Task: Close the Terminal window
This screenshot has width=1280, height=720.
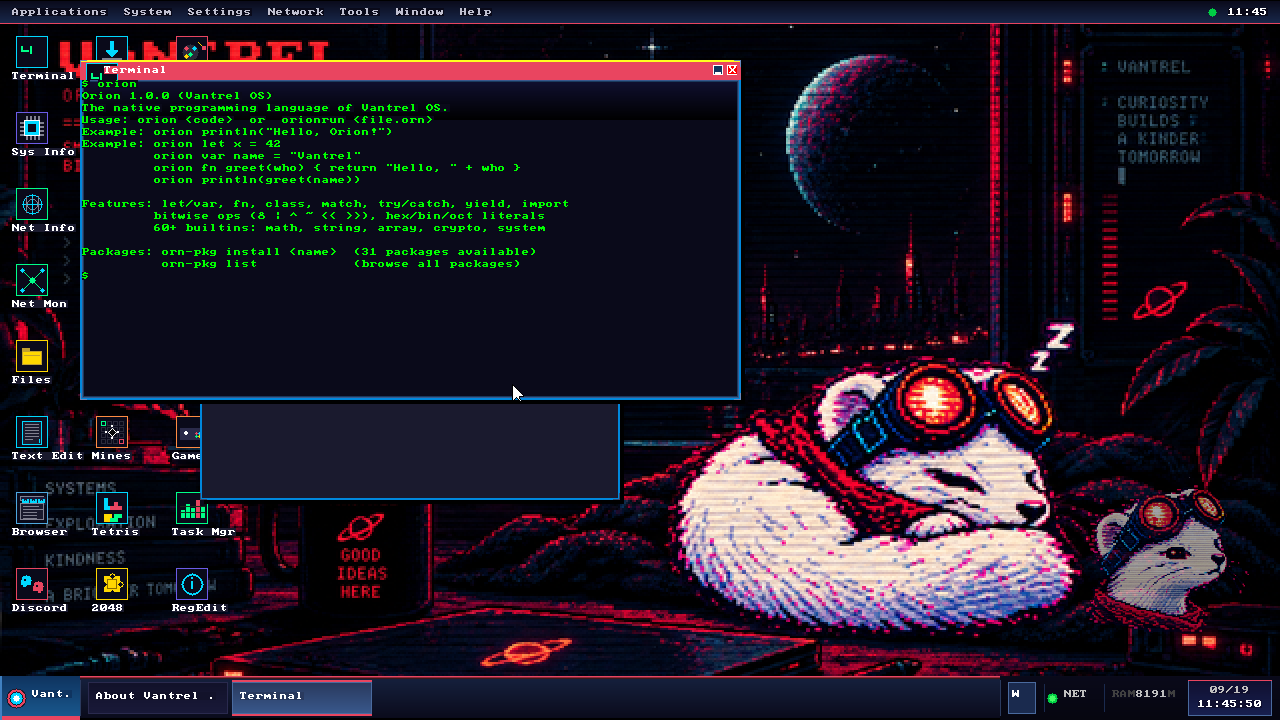Action: coord(732,70)
